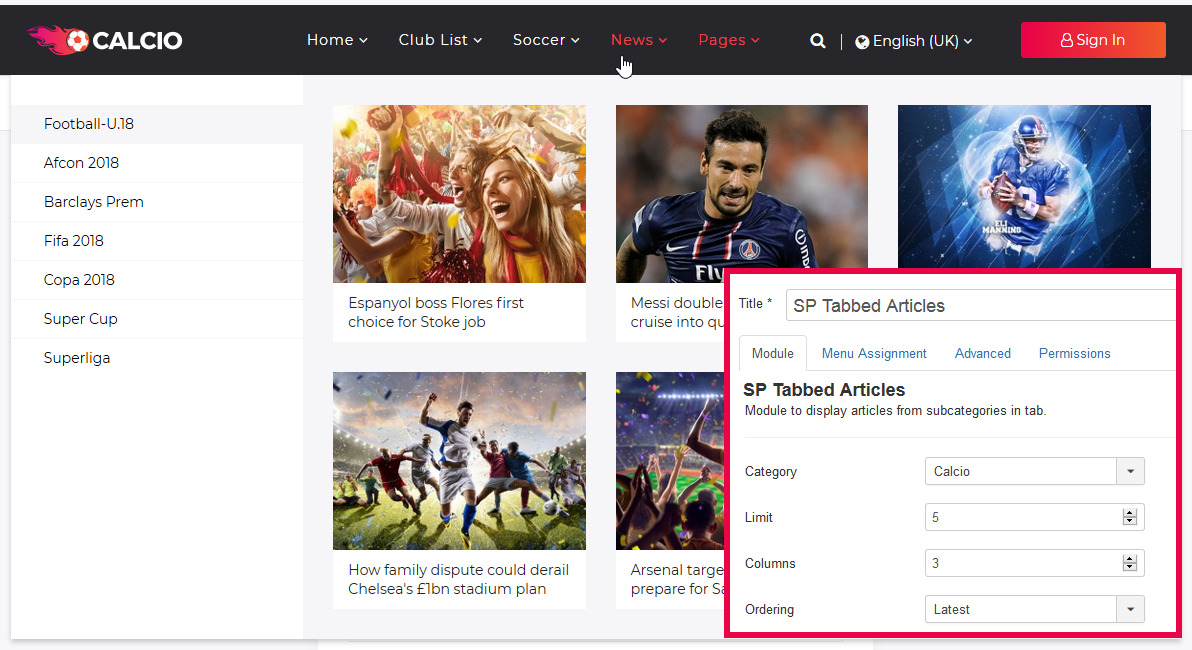Open the search magnifier icon
Screen dimensions: 1192x650
(x=818, y=41)
